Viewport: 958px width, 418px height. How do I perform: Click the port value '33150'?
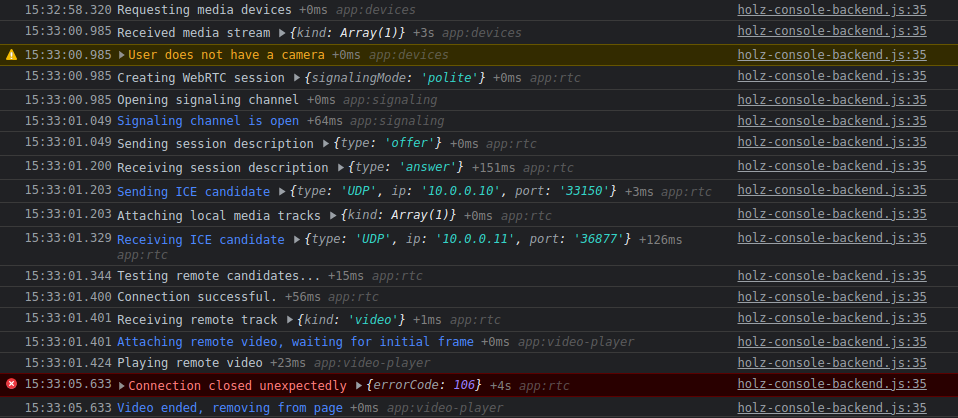587,191
